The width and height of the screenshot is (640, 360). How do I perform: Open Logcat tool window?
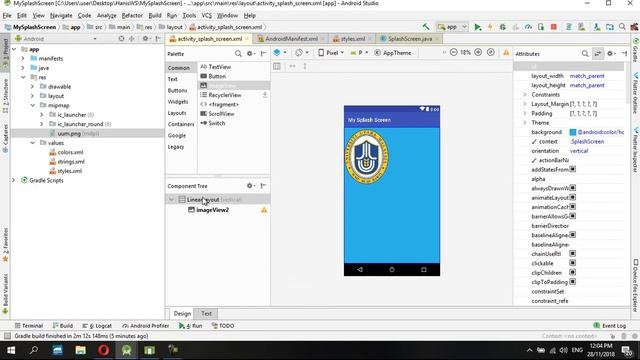coord(97,326)
